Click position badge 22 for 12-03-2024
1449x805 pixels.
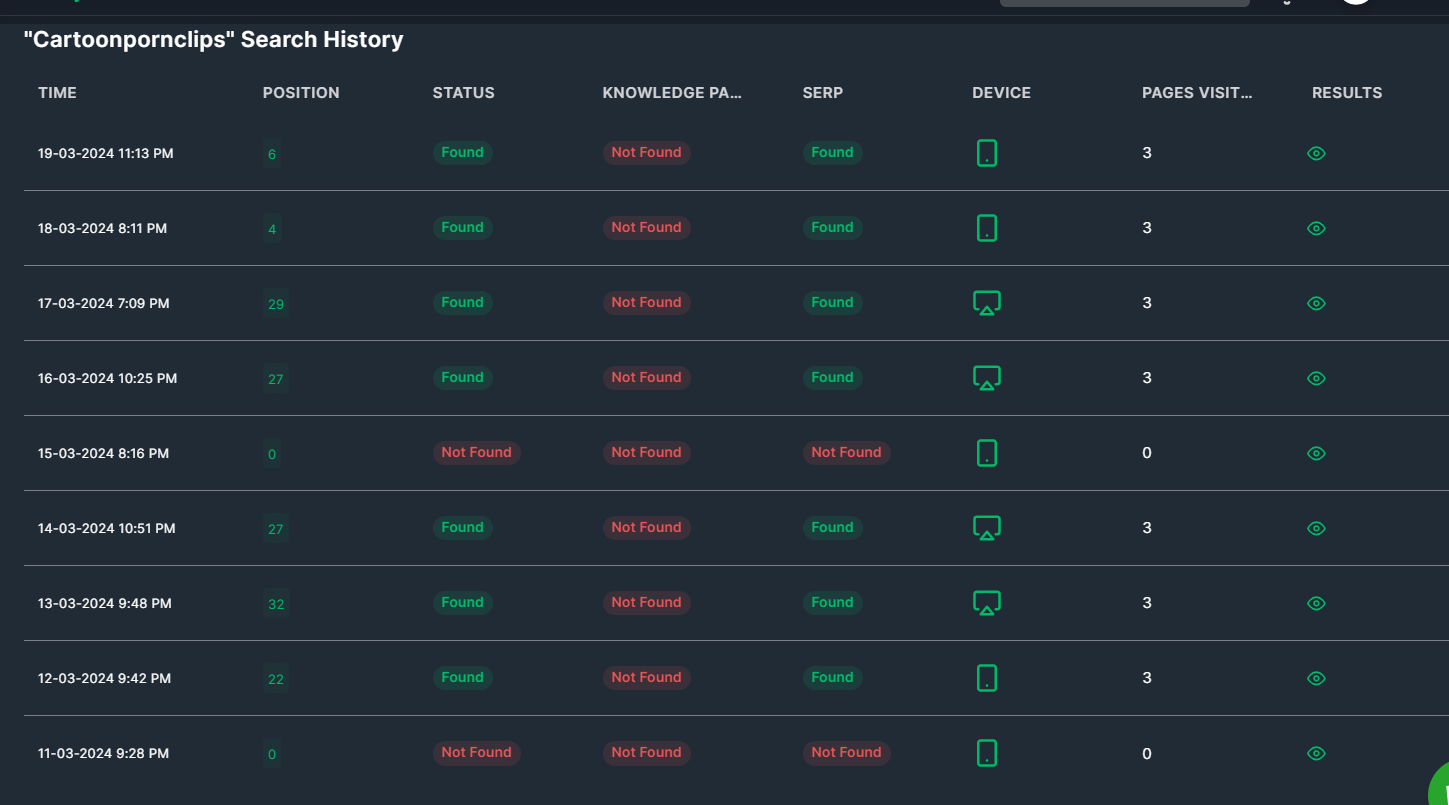(x=276, y=679)
